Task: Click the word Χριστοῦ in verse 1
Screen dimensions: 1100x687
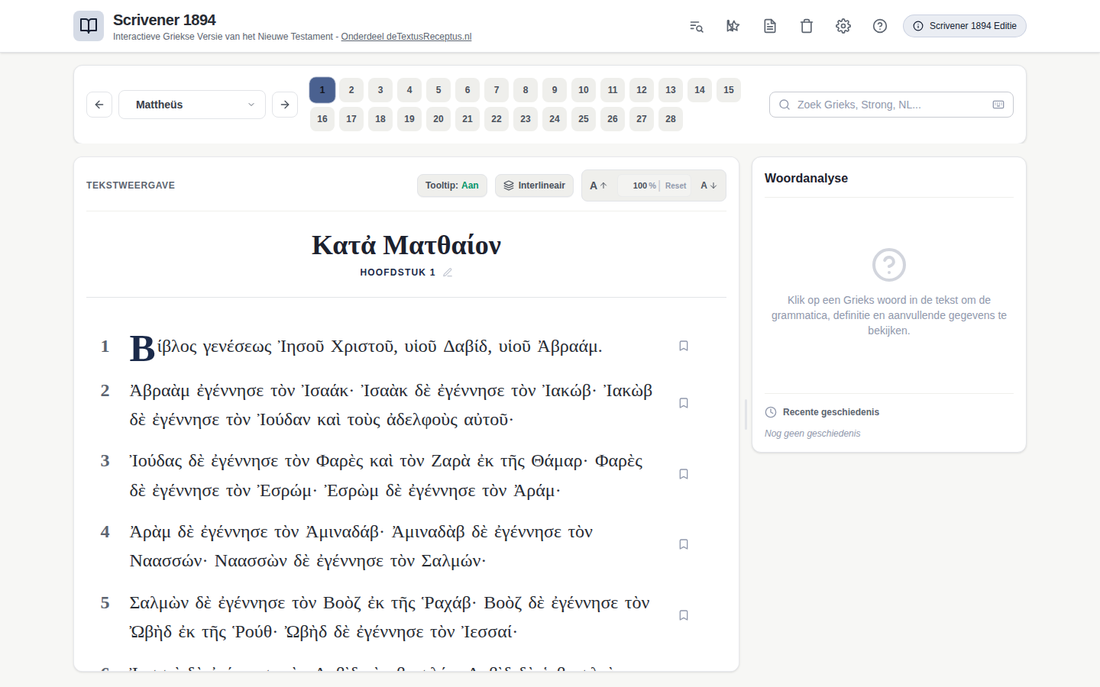Action: [x=363, y=347]
